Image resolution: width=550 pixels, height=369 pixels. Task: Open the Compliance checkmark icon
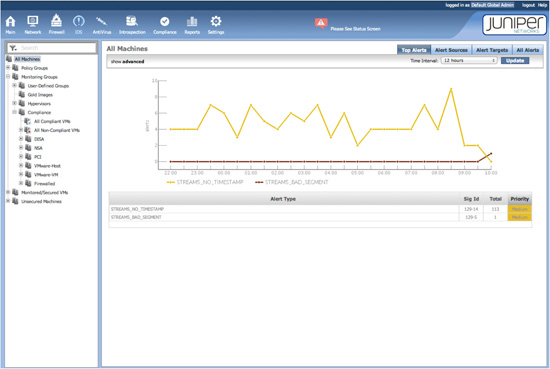tap(165, 22)
